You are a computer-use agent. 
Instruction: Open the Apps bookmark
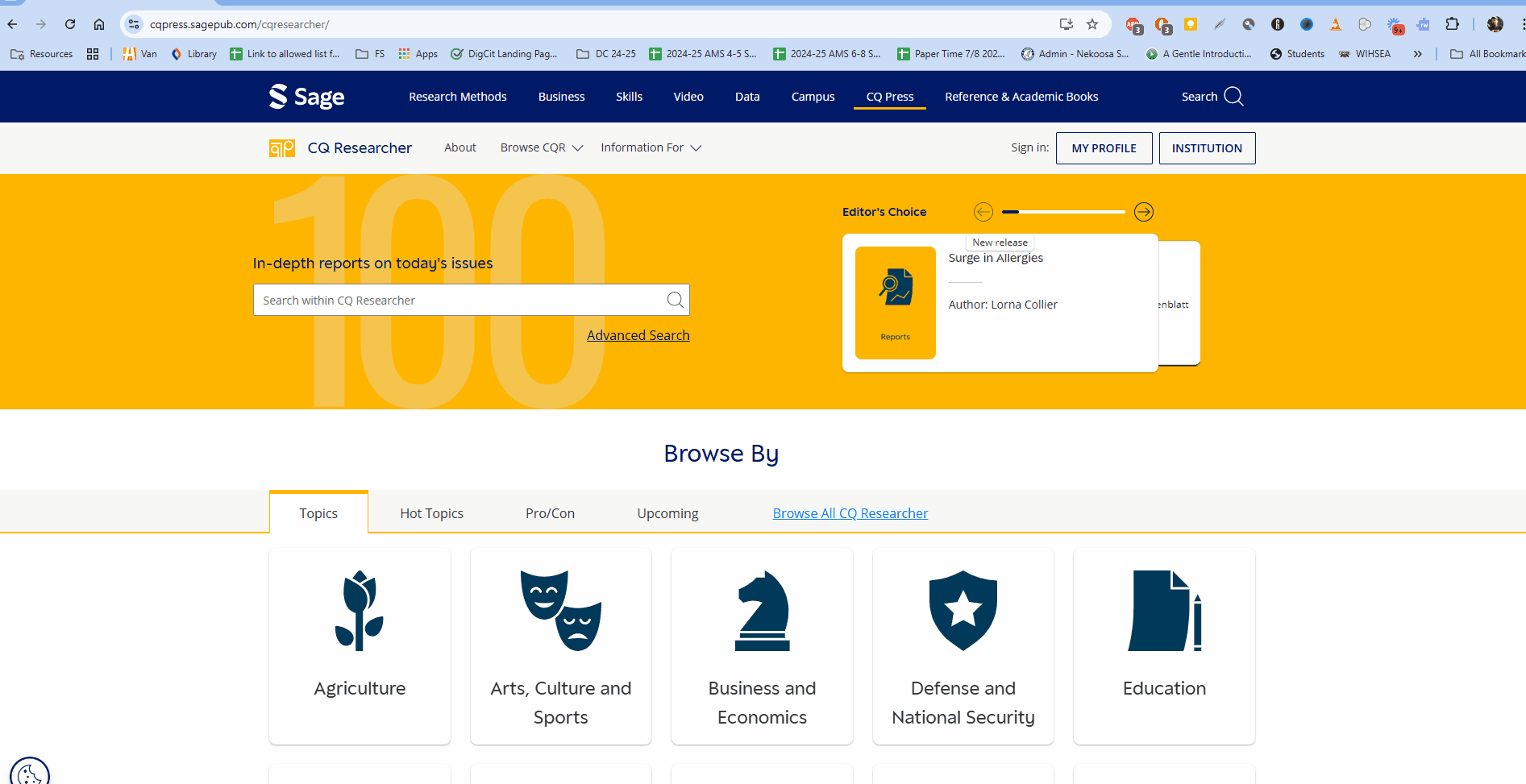pos(418,54)
